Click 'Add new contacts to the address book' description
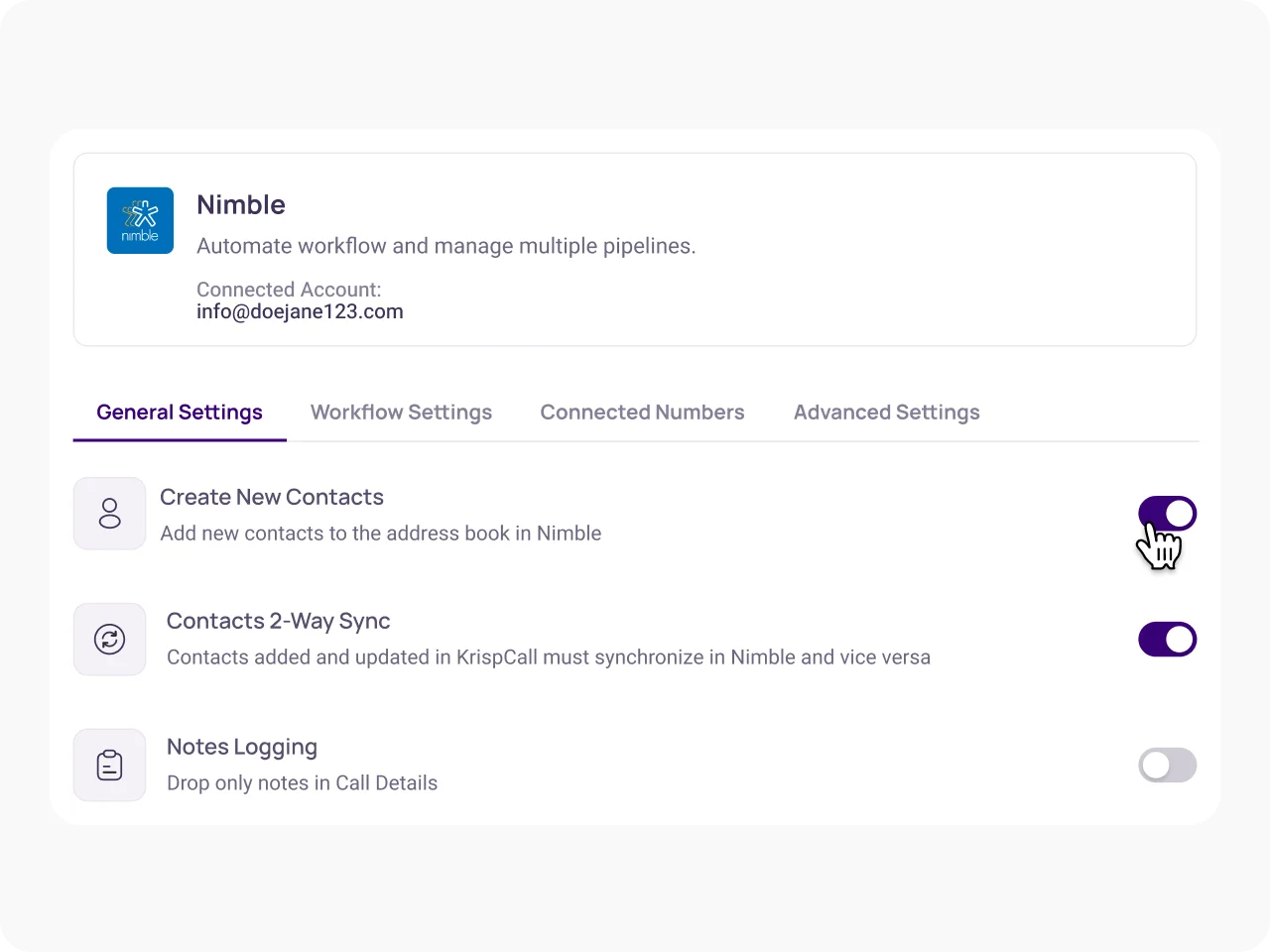Image resolution: width=1270 pixels, height=952 pixels. pyautogui.click(x=381, y=534)
